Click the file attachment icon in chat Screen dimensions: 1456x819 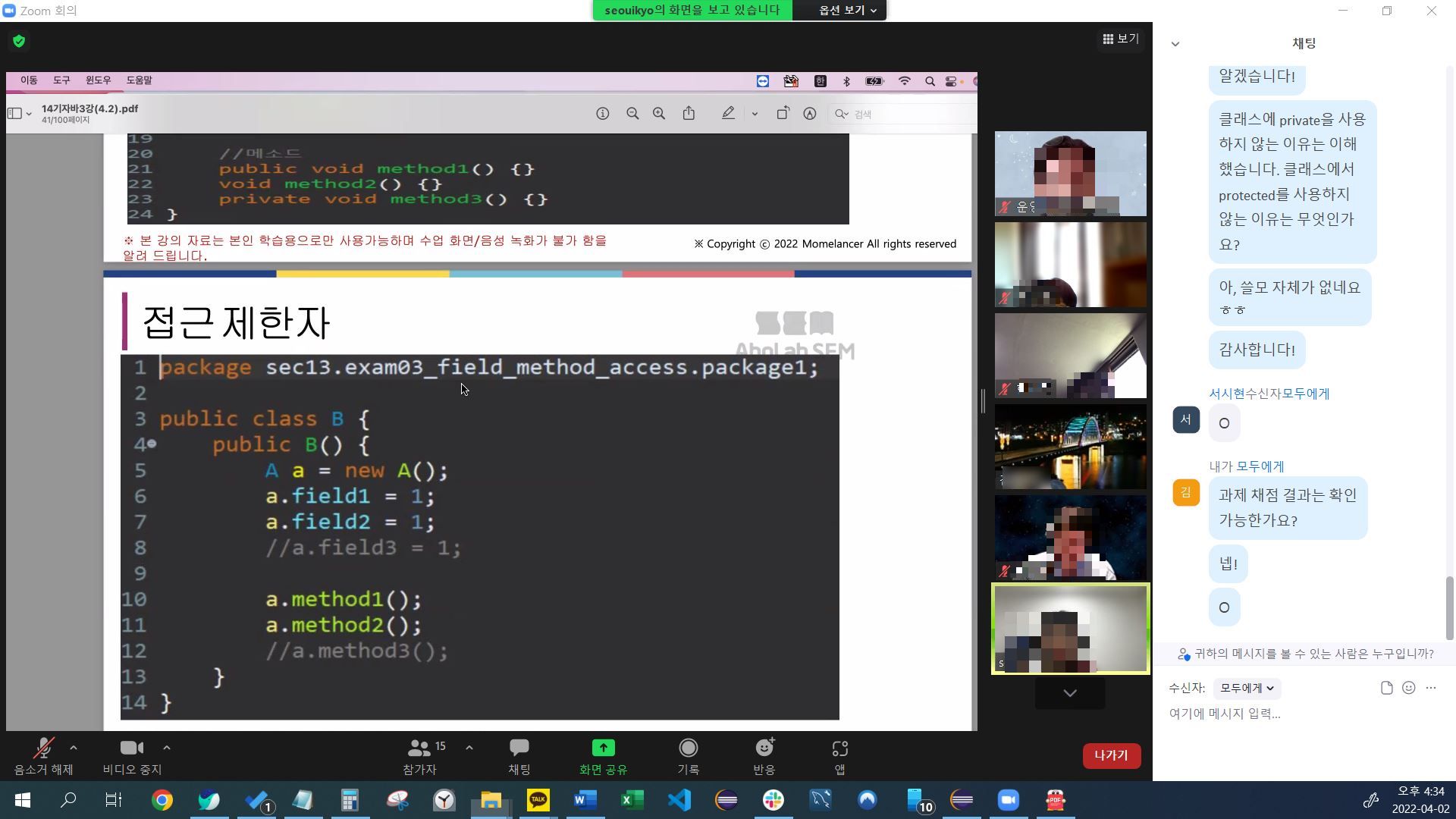[1386, 688]
